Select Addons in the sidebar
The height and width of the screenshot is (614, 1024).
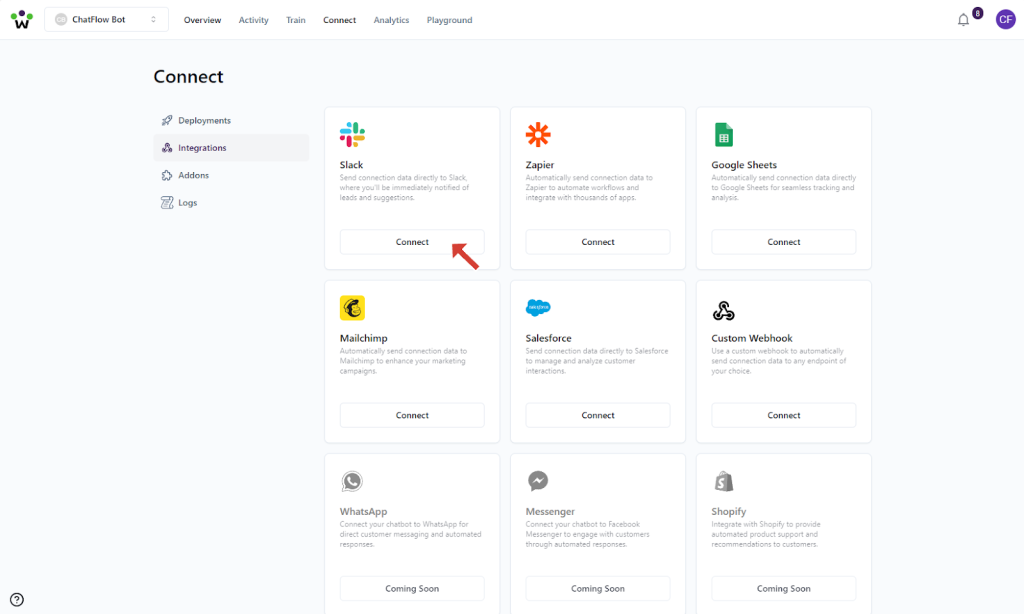point(193,176)
